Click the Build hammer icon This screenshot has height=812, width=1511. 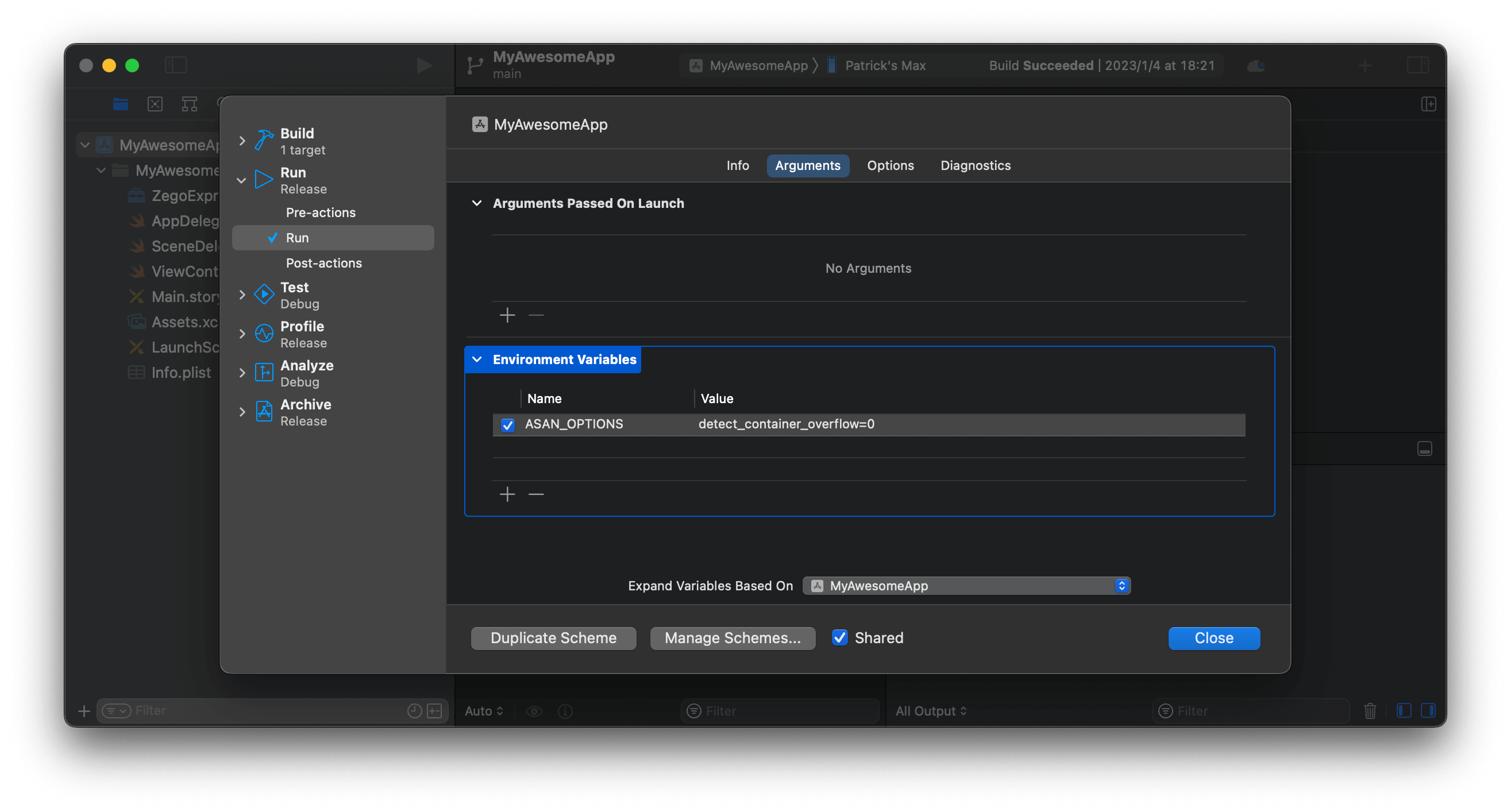point(264,140)
